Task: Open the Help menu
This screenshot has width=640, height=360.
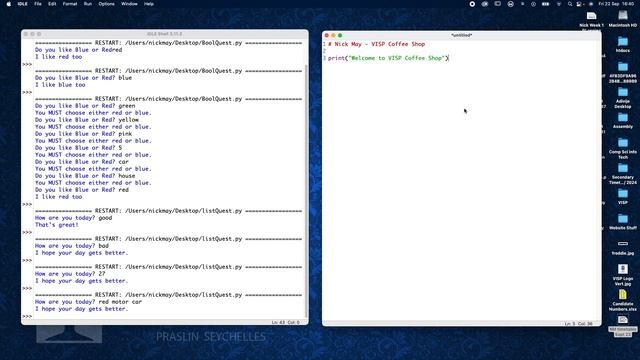Action: (x=149, y=4)
